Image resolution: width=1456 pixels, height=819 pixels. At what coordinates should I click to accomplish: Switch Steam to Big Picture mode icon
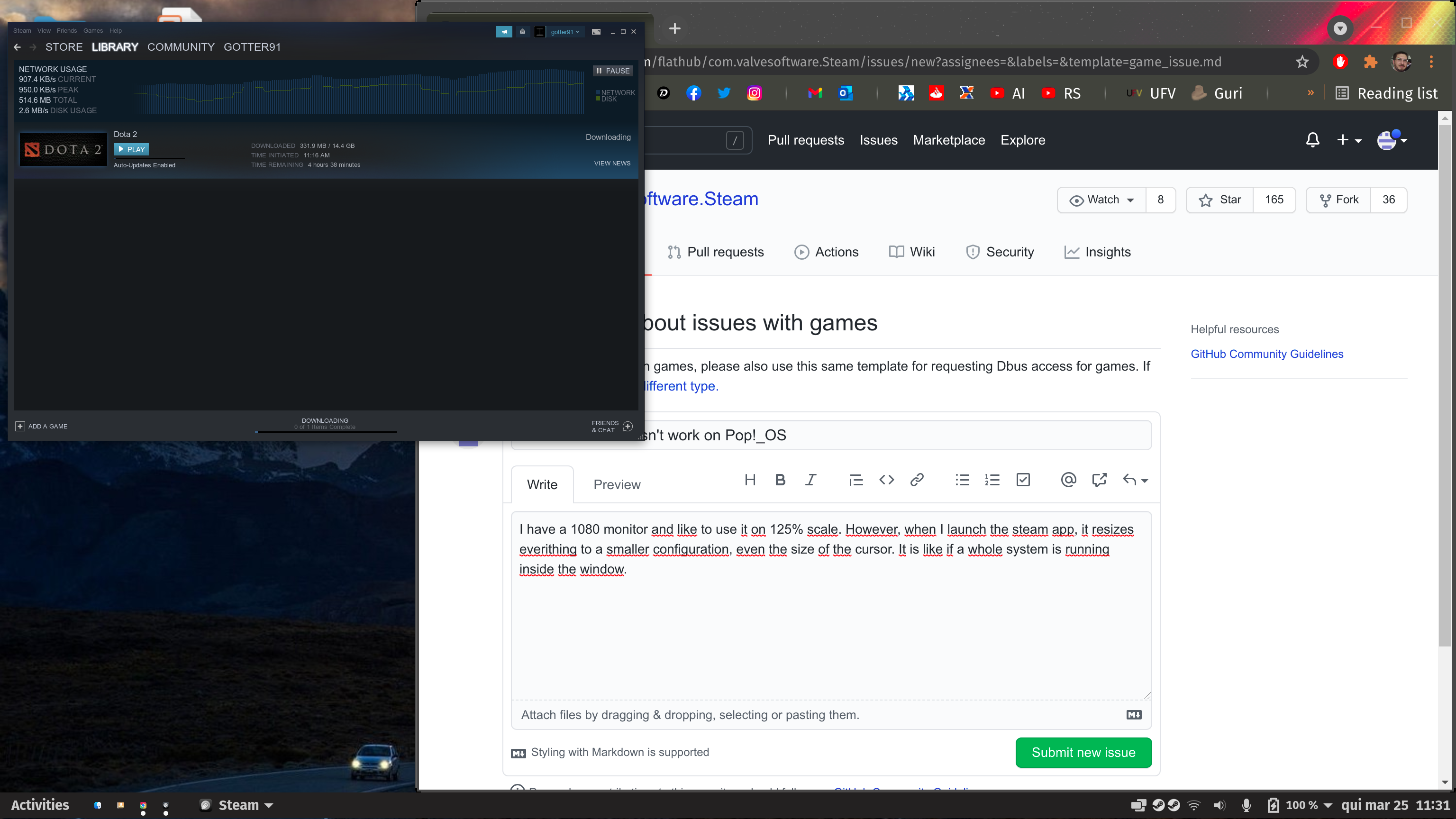click(596, 32)
